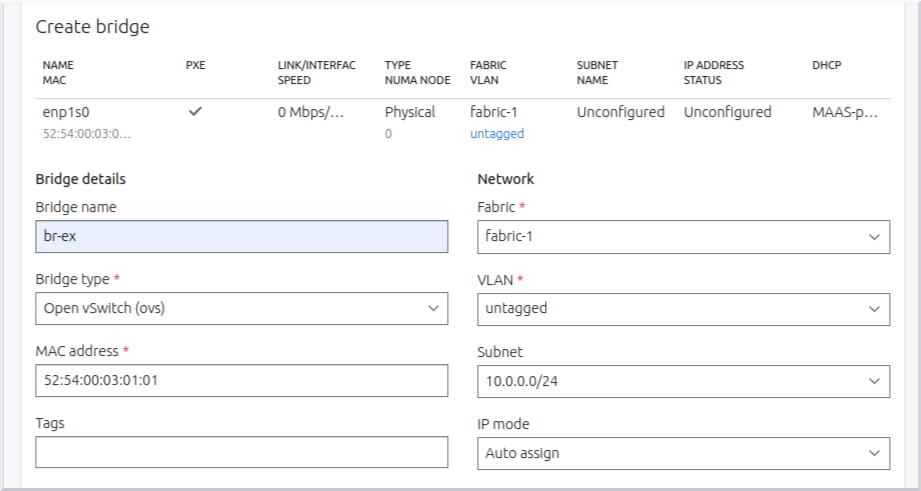Click the PXE checkmark icon for enp1s0
Viewport: 921px width, 491px height.
coord(195,113)
